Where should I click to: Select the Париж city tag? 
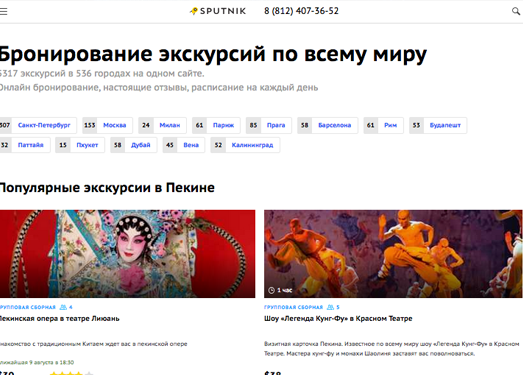pyautogui.click(x=216, y=125)
